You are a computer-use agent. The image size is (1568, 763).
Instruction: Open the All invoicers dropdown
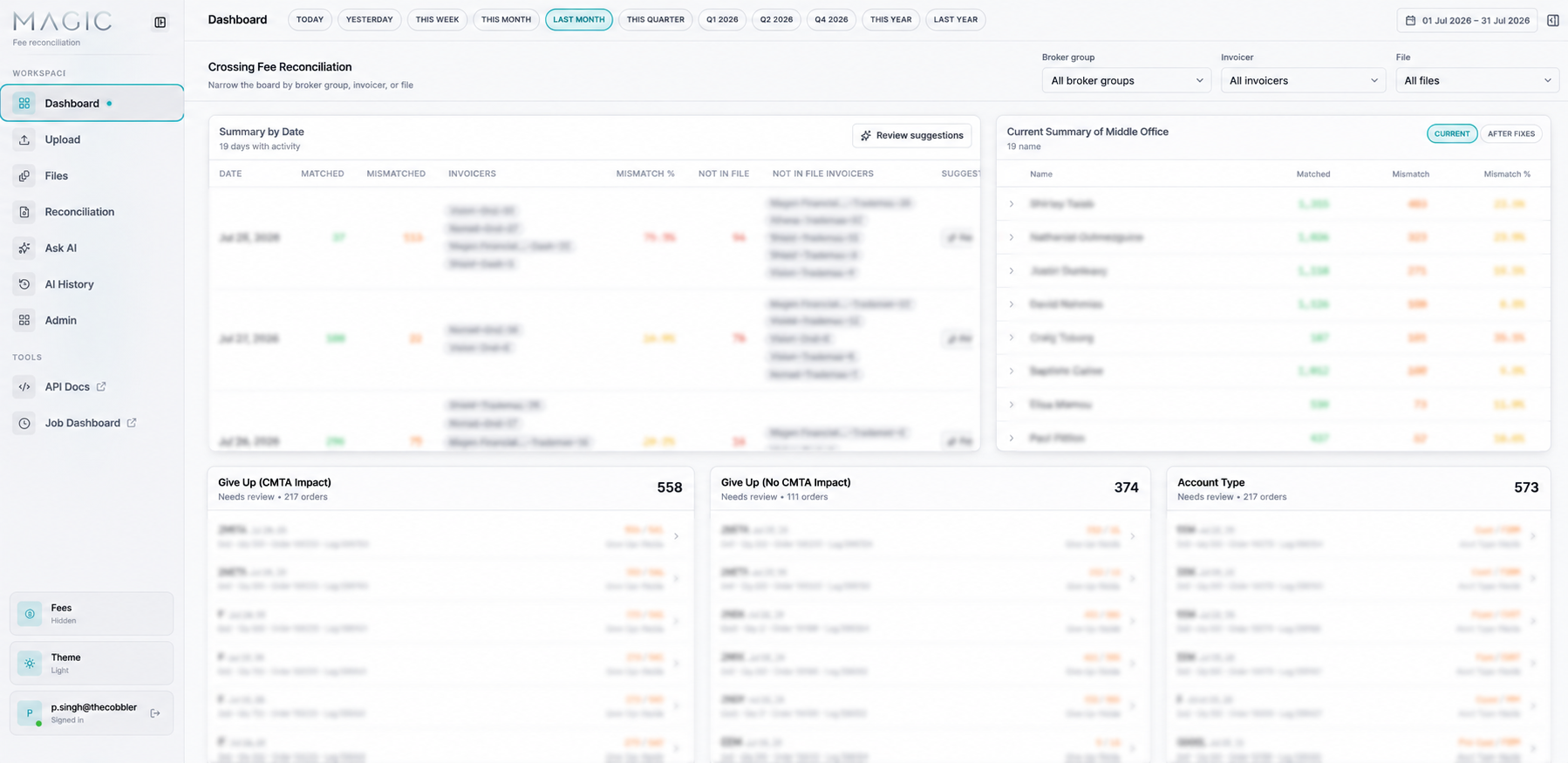(x=1303, y=80)
